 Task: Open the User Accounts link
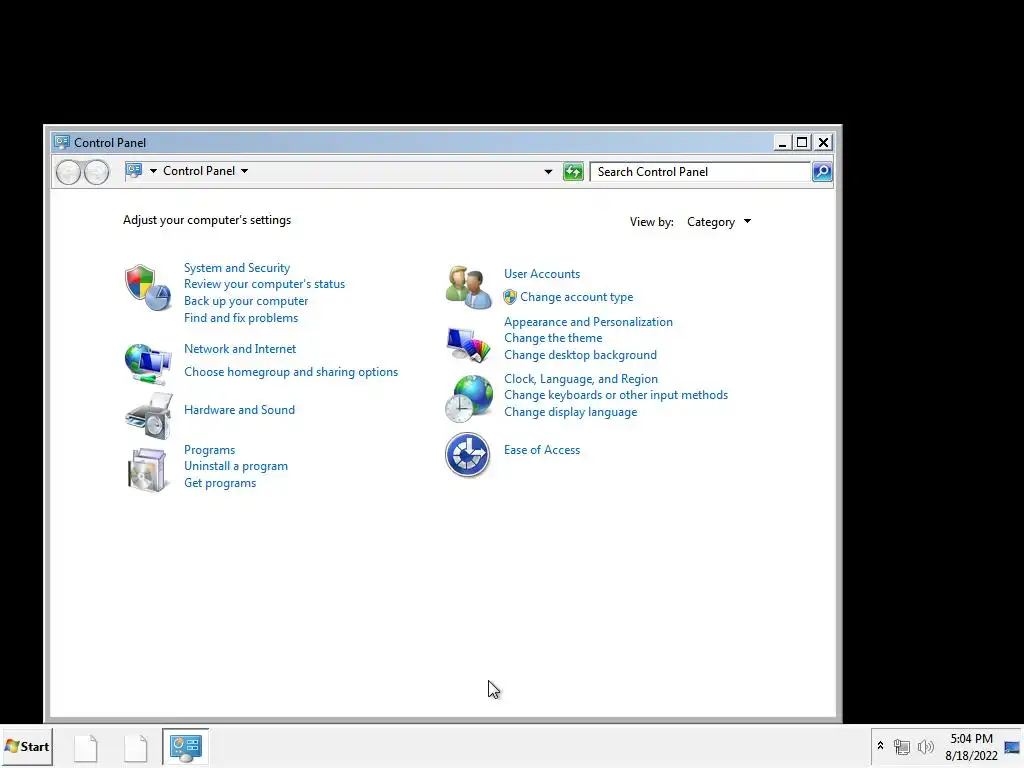pos(541,274)
